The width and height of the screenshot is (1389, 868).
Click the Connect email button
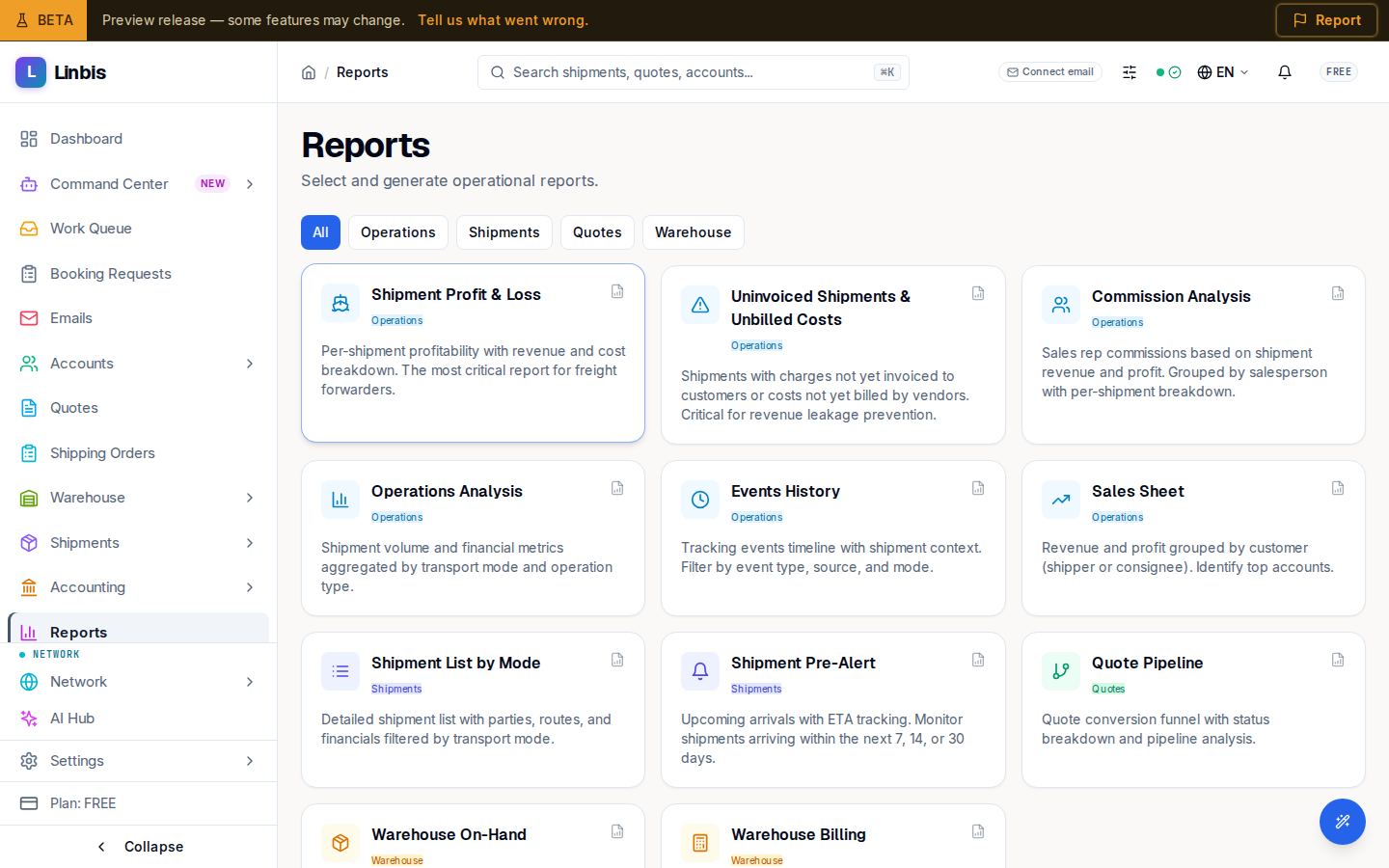[1050, 72]
